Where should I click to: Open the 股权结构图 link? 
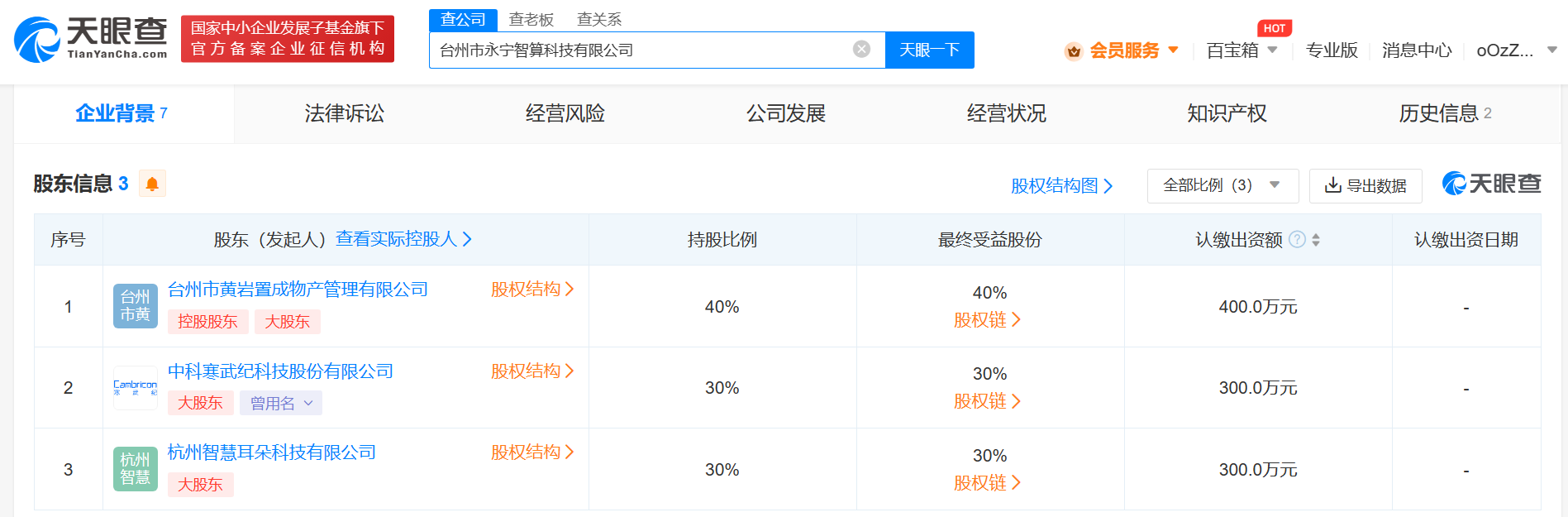pyautogui.click(x=1061, y=185)
